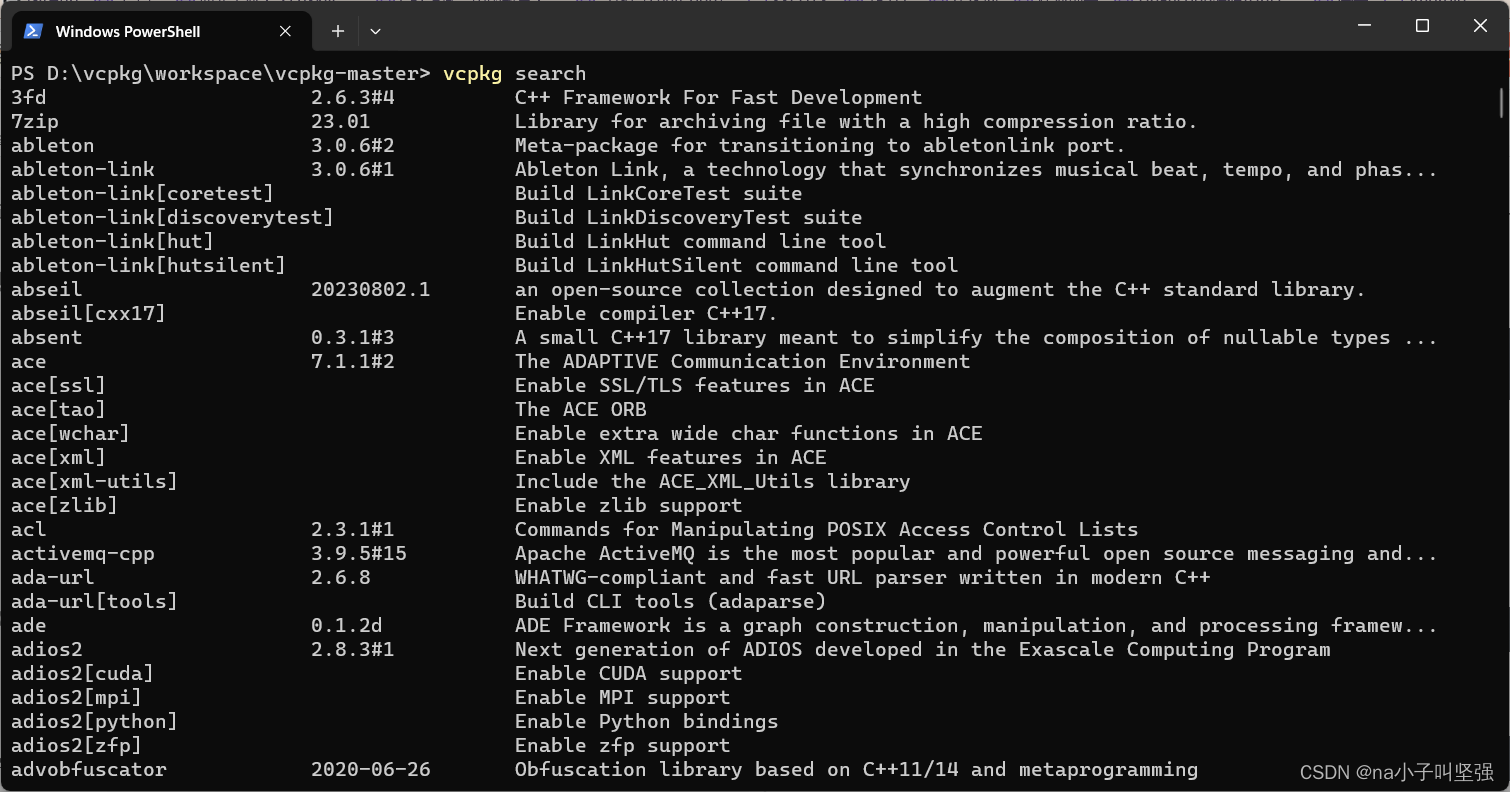
Task: Click the 'ableton' package row name
Action: pos(53,145)
